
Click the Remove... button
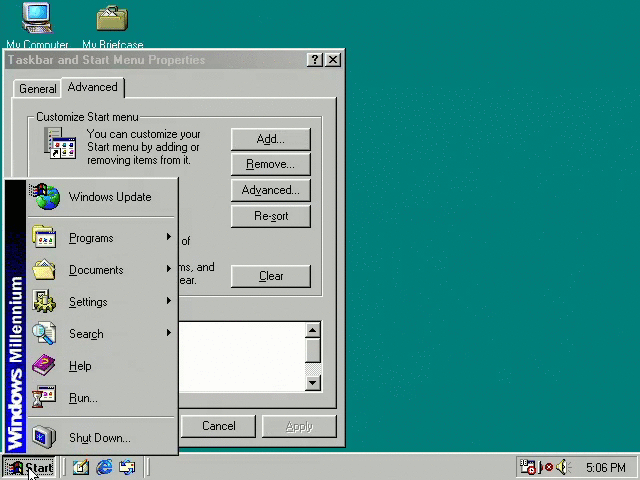coord(271,164)
